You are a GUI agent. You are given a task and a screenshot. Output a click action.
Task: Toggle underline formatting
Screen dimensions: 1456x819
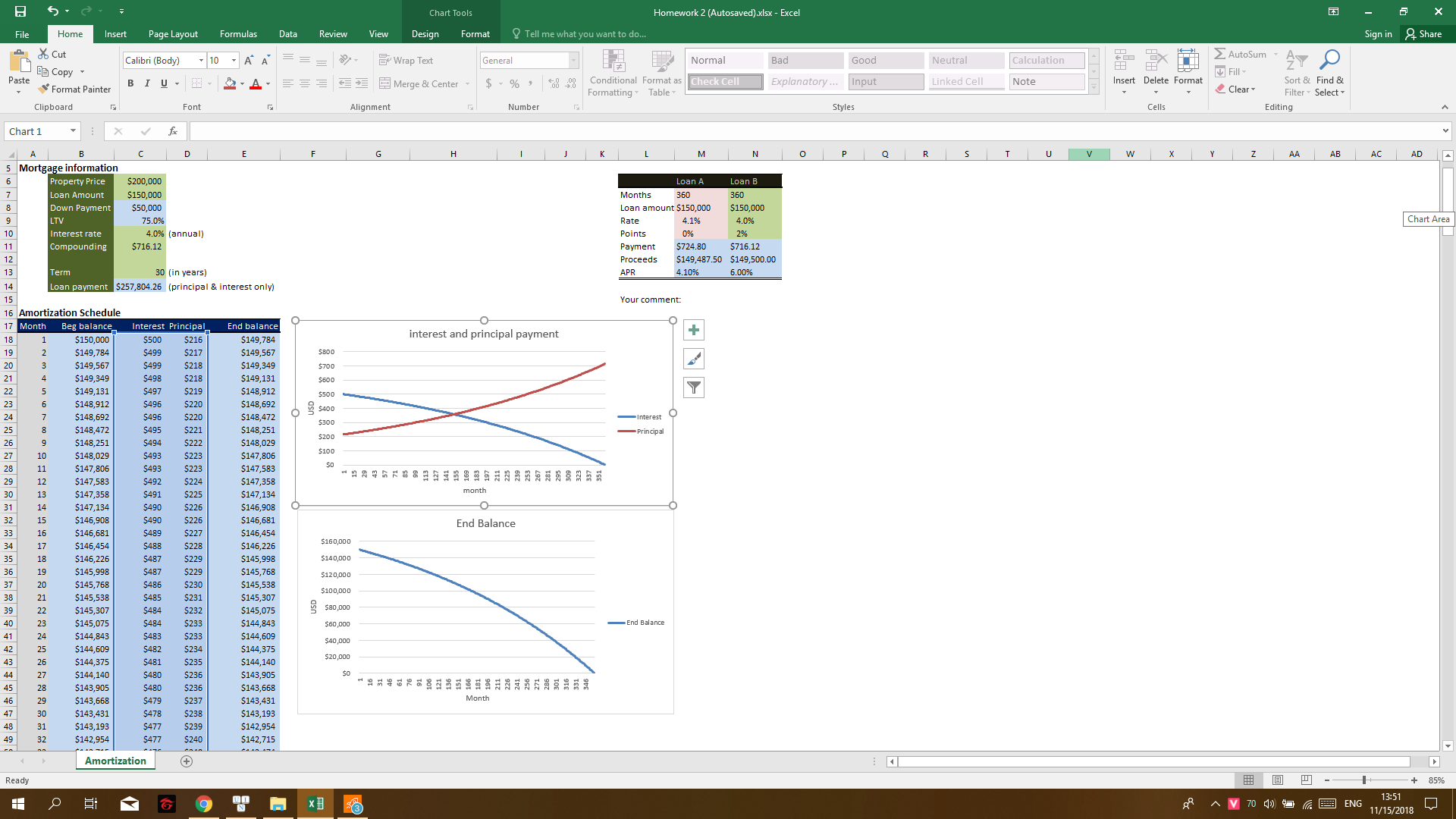[x=163, y=83]
